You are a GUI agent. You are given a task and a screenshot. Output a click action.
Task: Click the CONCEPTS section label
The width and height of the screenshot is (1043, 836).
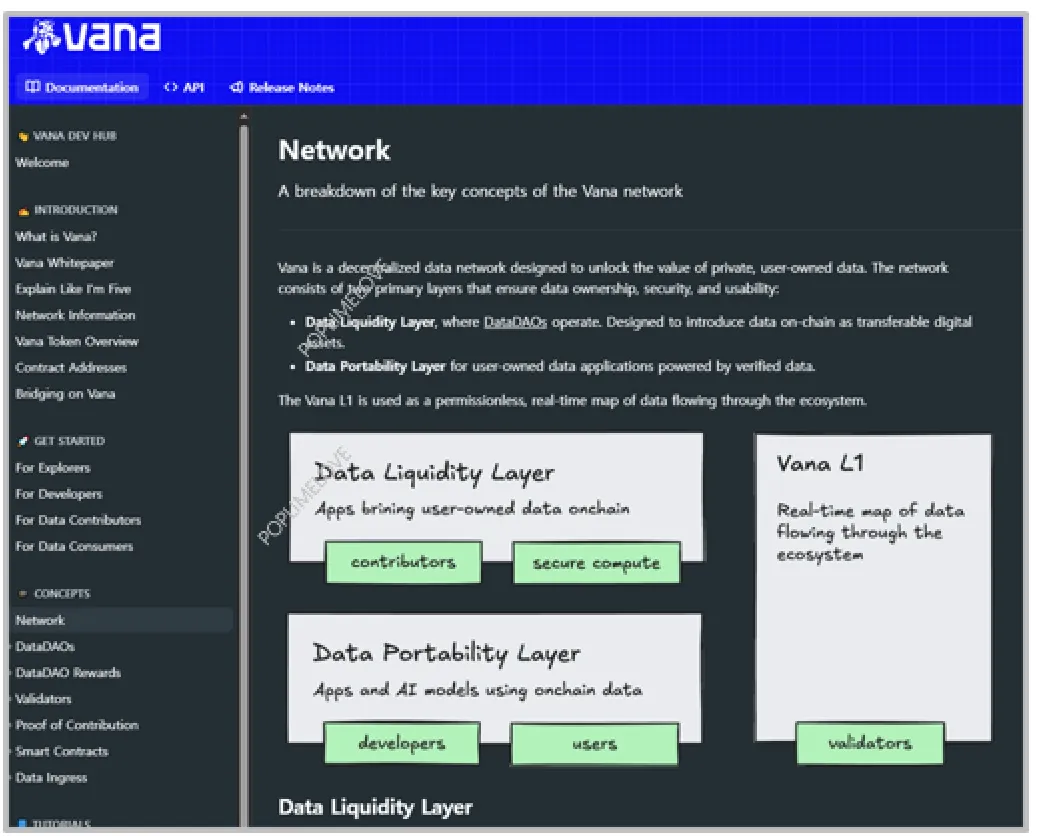point(62,593)
